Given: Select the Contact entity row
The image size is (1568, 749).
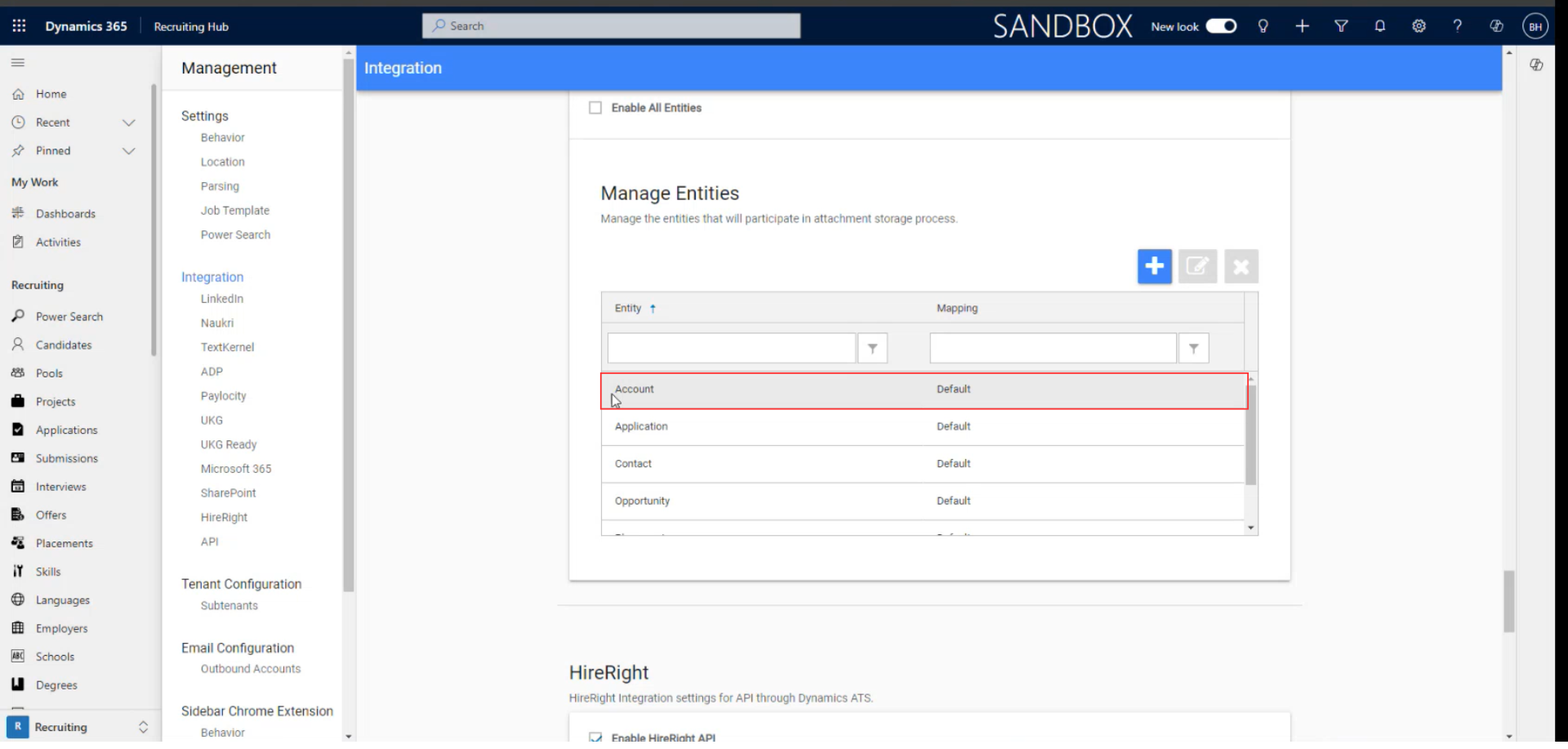Looking at the screenshot, I should (923, 465).
